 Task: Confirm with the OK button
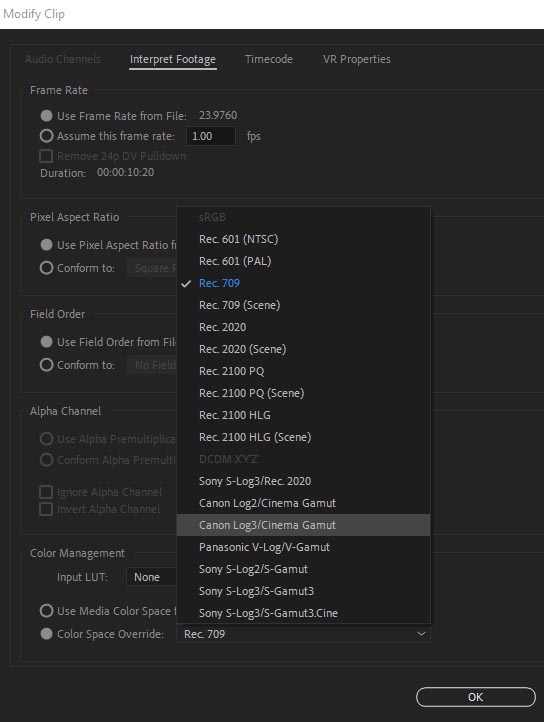click(476, 697)
